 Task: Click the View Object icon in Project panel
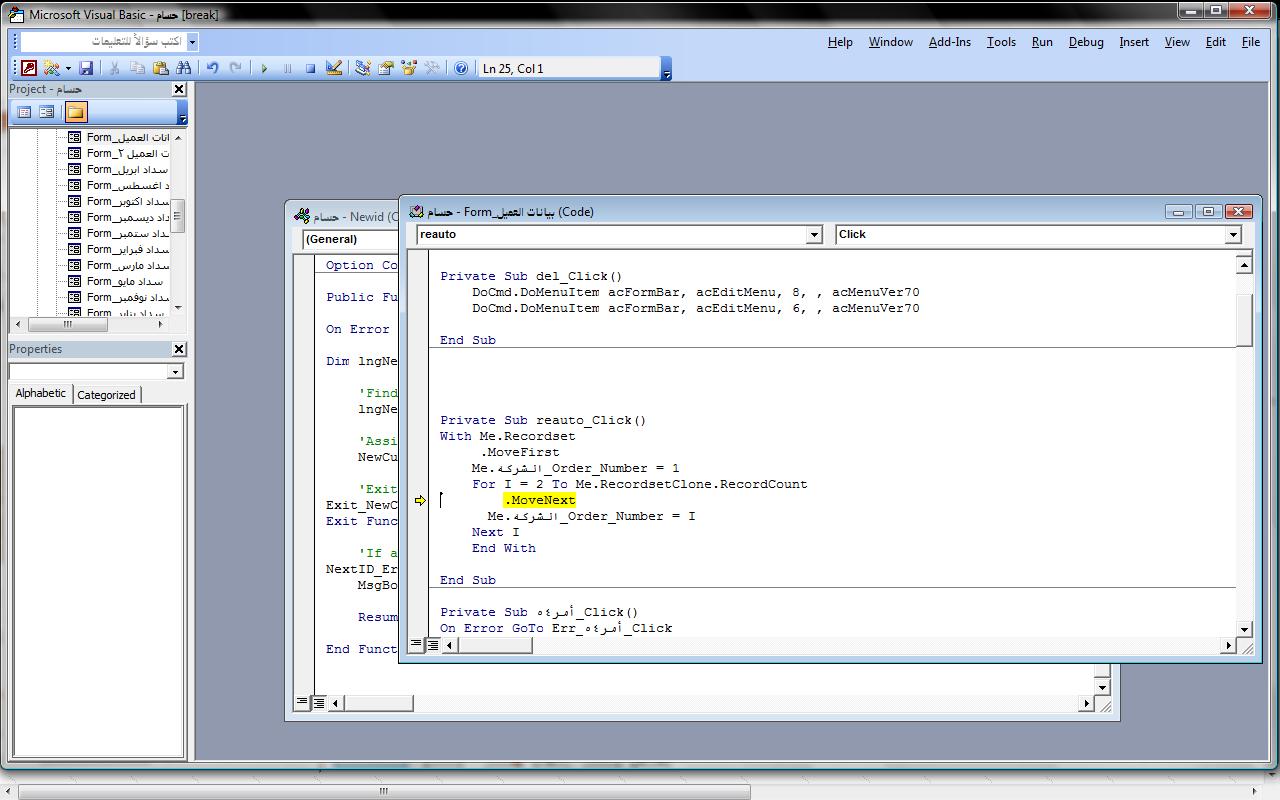click(x=46, y=112)
